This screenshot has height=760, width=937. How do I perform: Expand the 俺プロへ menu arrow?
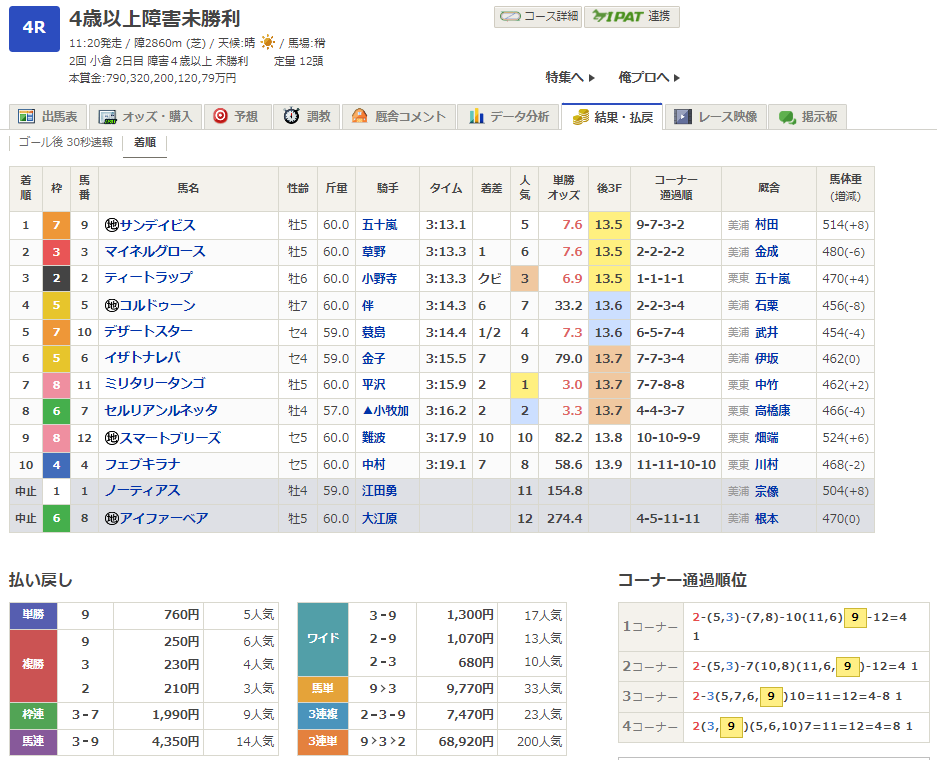[x=677, y=78]
